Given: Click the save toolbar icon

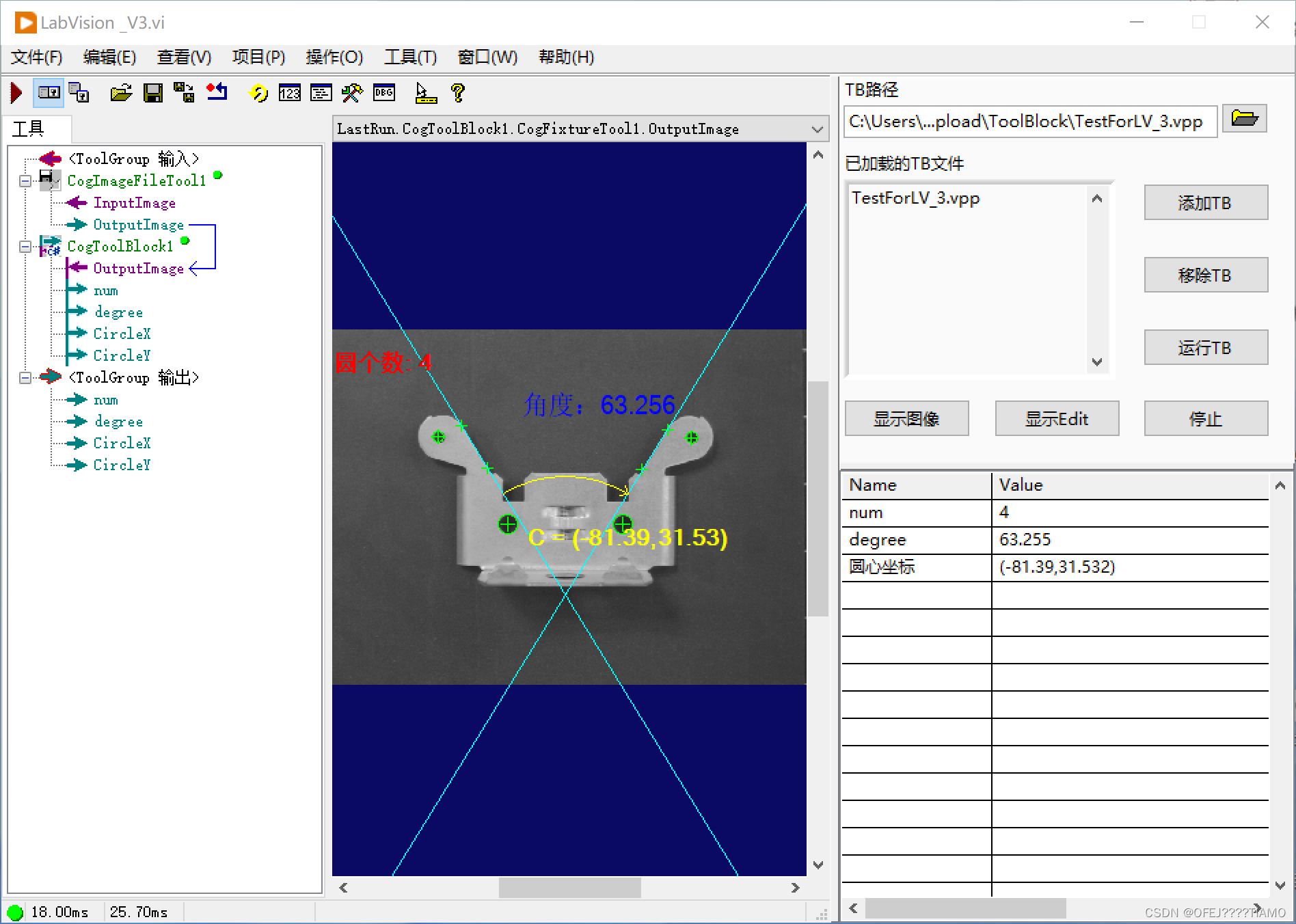Looking at the screenshot, I should pos(153,93).
